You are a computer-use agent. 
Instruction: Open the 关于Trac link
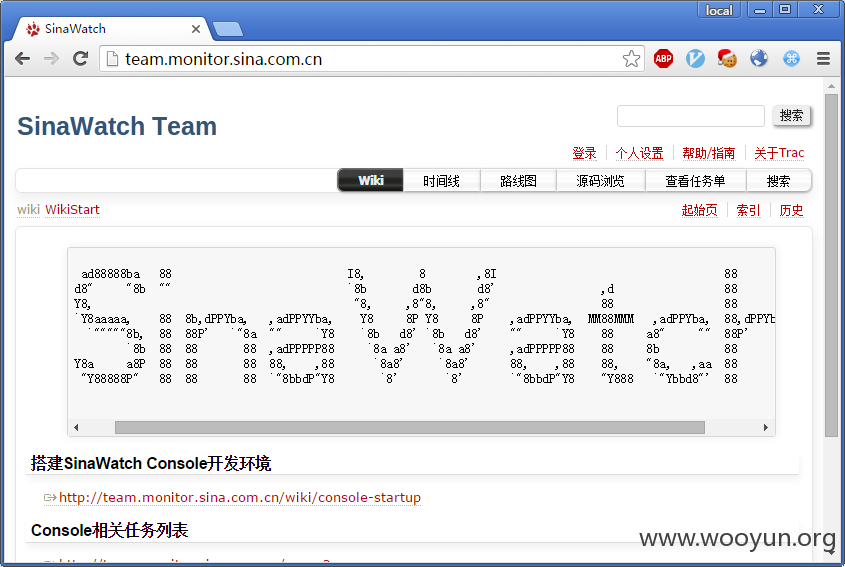click(779, 153)
